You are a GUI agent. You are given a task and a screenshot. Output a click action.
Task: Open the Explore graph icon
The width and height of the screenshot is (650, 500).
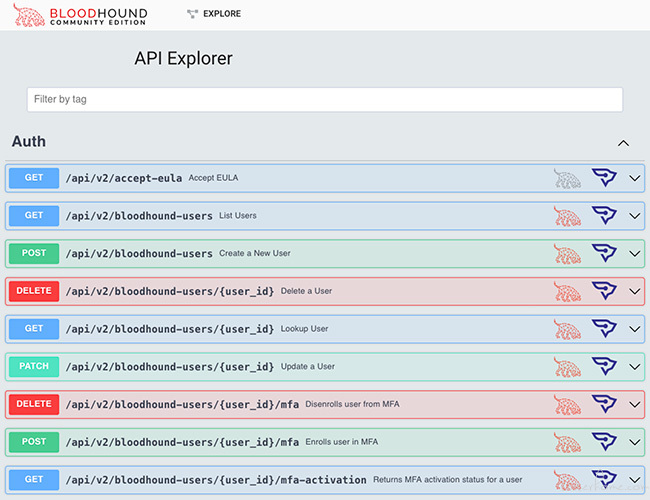[x=192, y=14]
